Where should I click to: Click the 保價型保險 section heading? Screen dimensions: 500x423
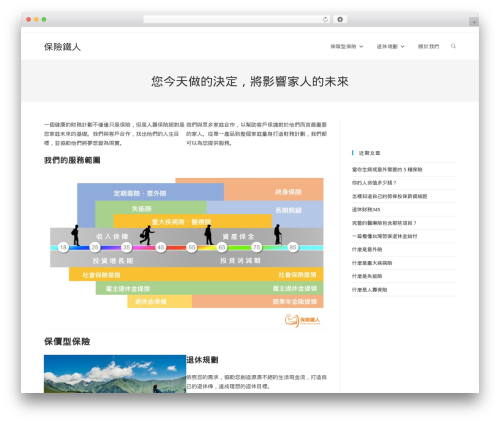(x=67, y=342)
